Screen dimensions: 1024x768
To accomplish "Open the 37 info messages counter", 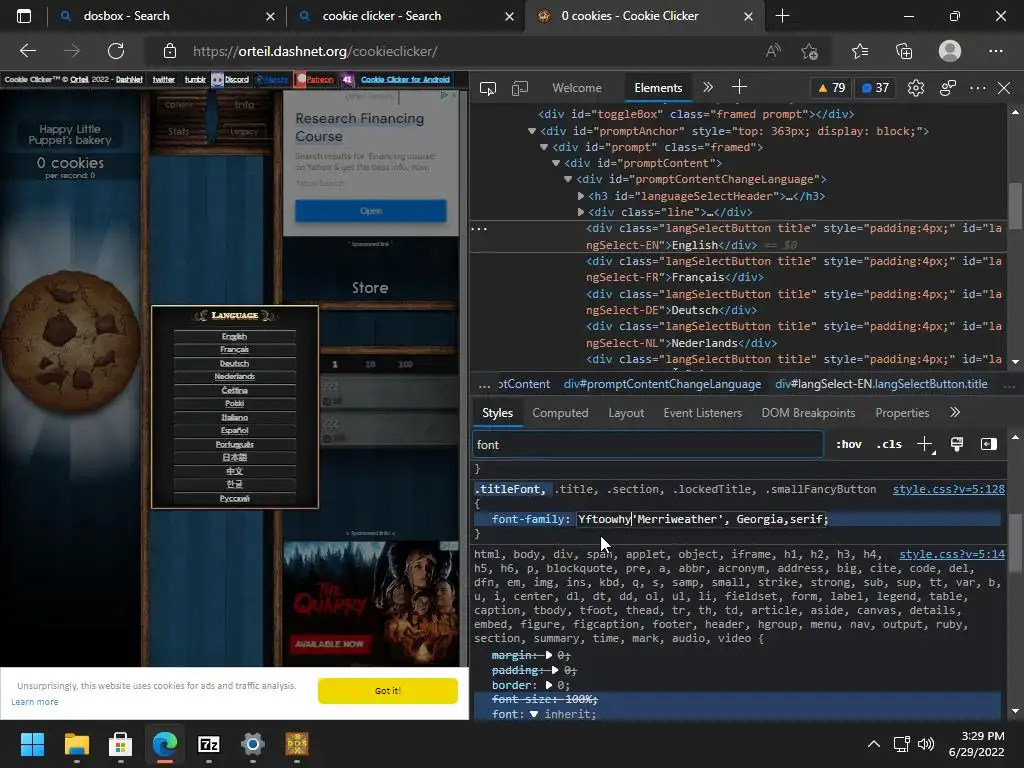I will (x=875, y=88).
